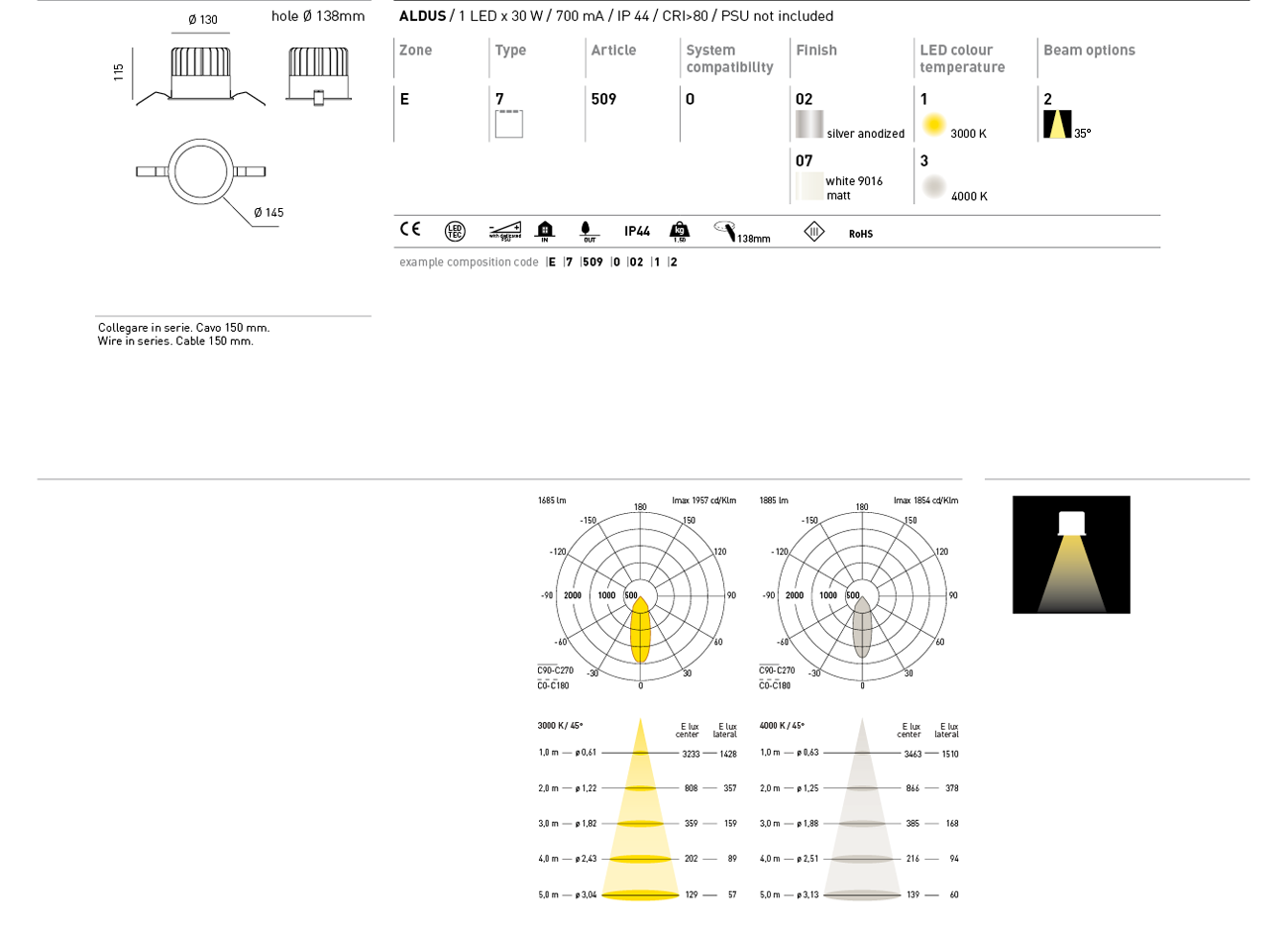Viewport: 1288px width, 931px height.
Task: Click the lateral lux value 1428
Action: 728,754
